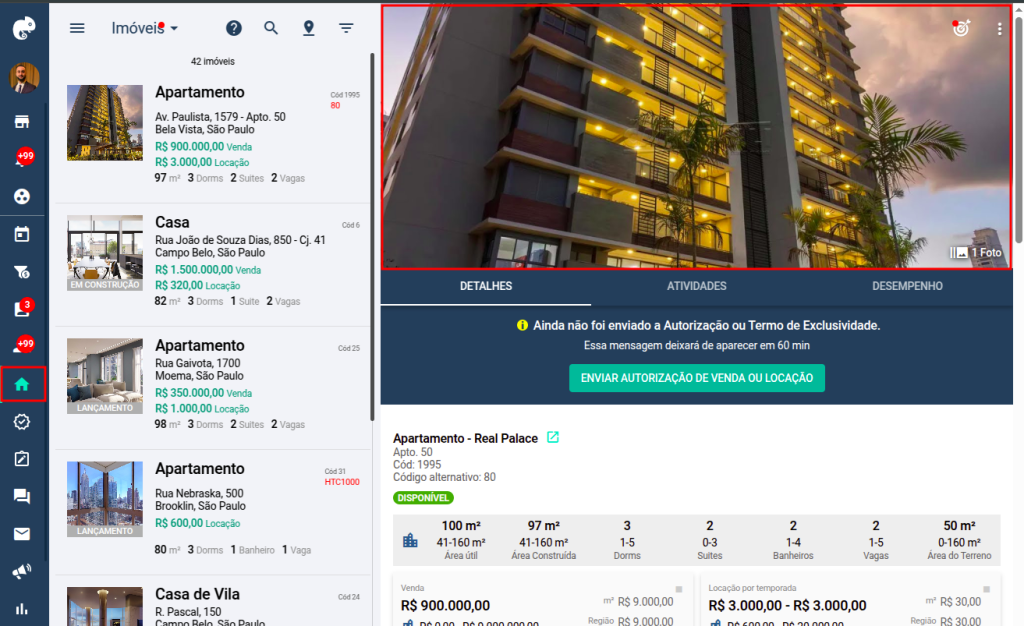This screenshot has height=626, width=1024.
Task: Switch to the DETALHES tab
Action: tap(486, 286)
